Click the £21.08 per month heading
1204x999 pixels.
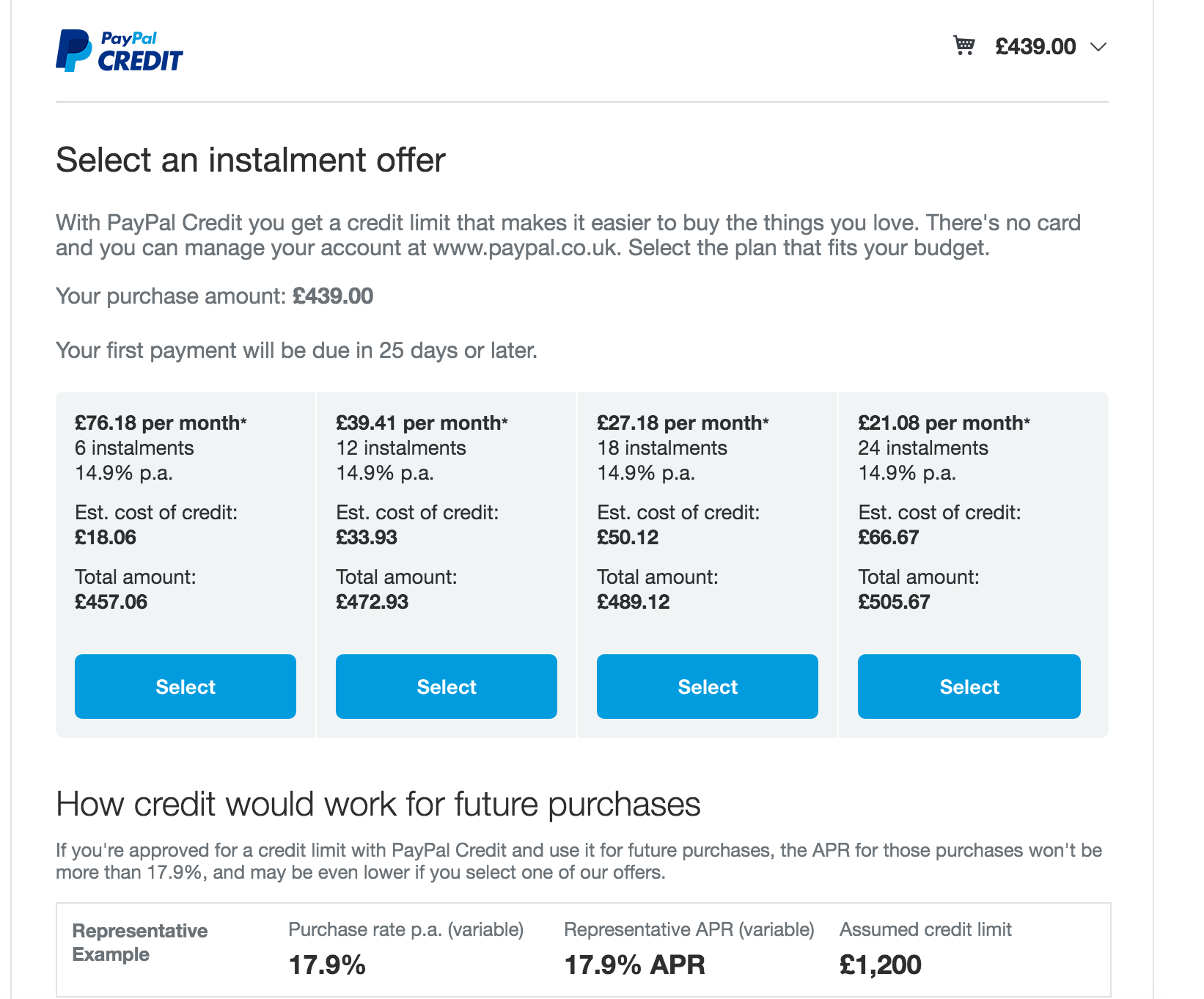944,423
